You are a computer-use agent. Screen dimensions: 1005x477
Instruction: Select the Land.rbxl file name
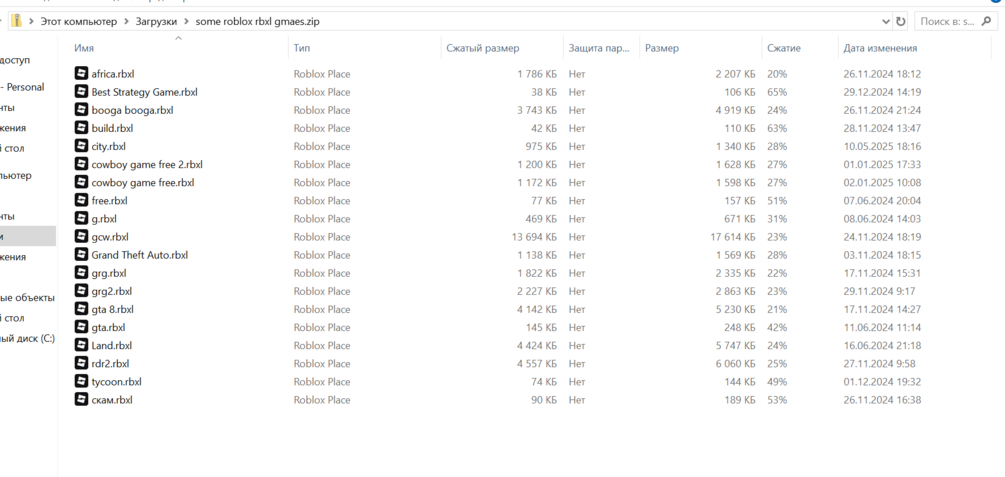pyautogui.click(x=112, y=346)
